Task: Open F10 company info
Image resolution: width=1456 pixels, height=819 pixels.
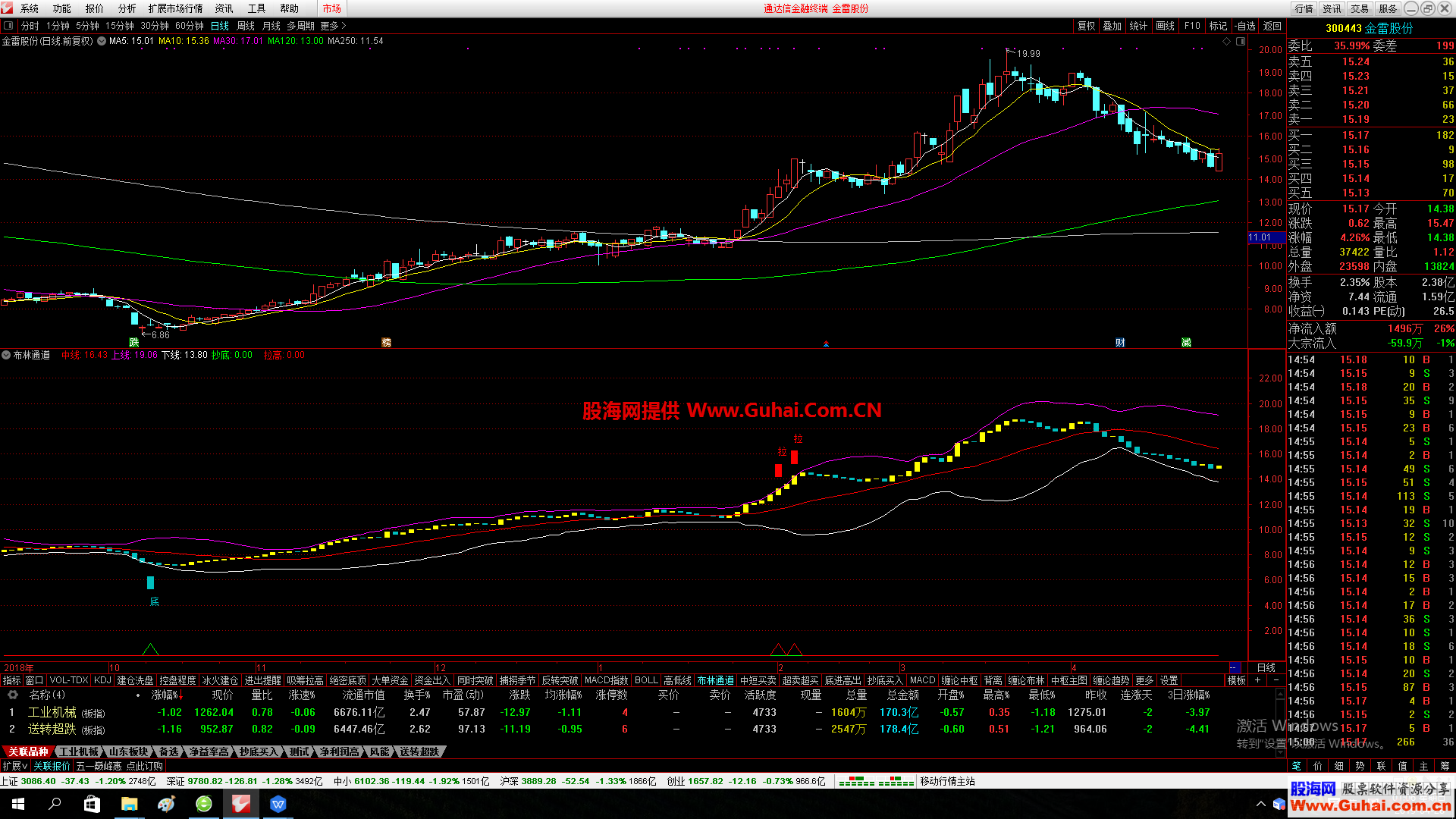Action: click(x=1192, y=26)
